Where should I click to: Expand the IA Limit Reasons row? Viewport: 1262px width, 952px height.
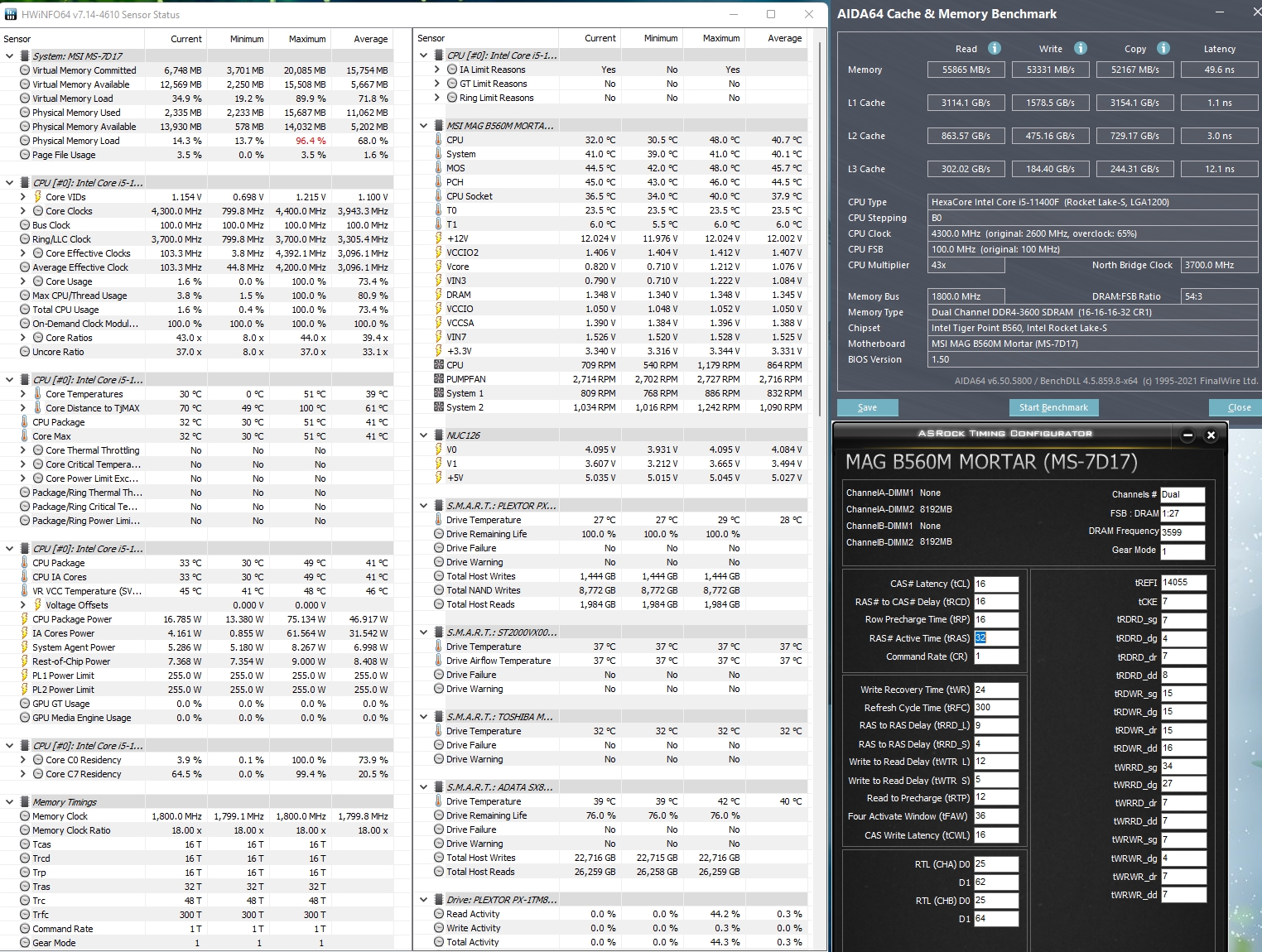point(436,70)
